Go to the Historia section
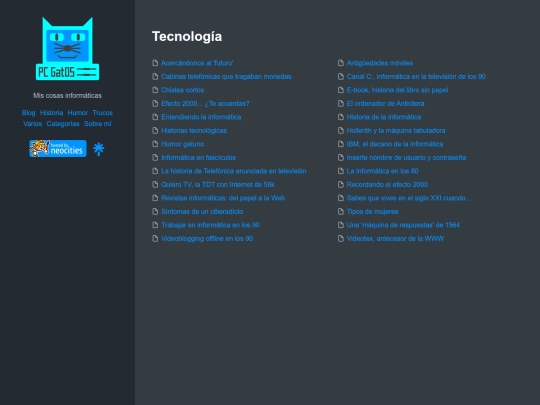The height and width of the screenshot is (405, 540). click(52, 113)
